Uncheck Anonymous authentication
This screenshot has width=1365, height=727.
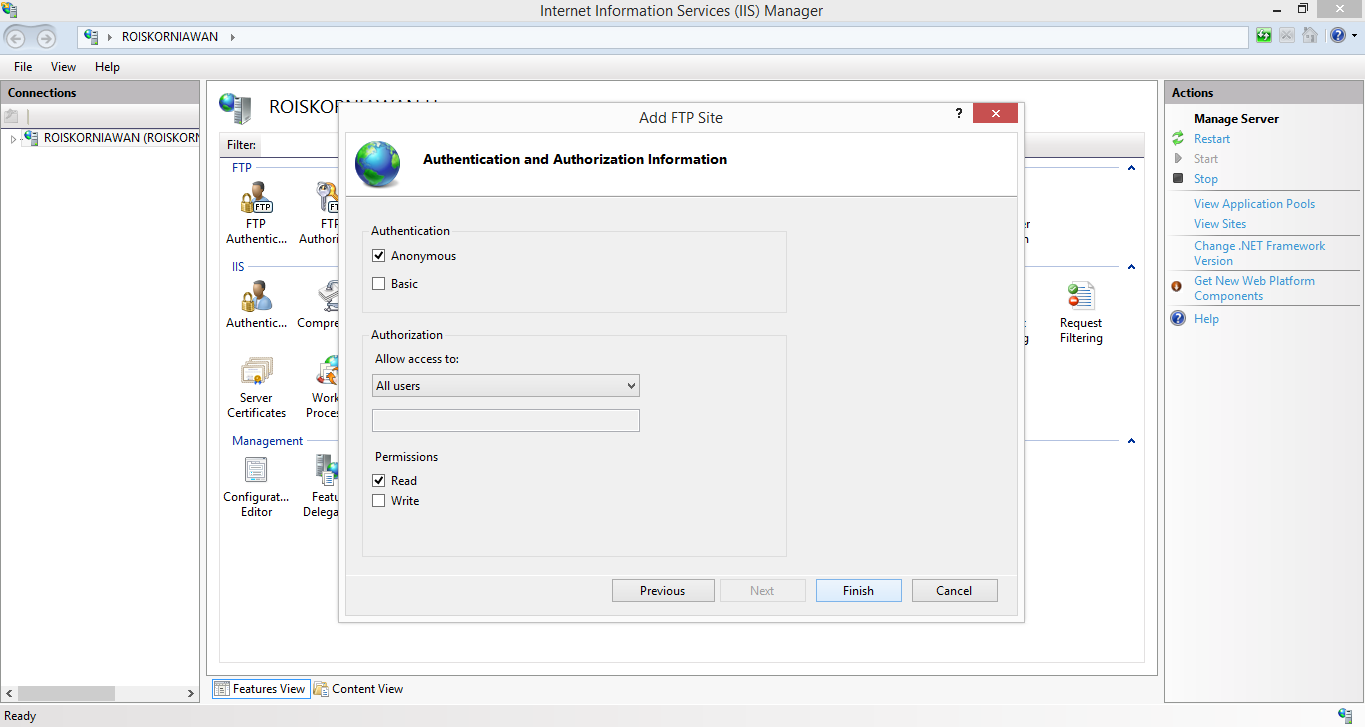(x=378, y=255)
